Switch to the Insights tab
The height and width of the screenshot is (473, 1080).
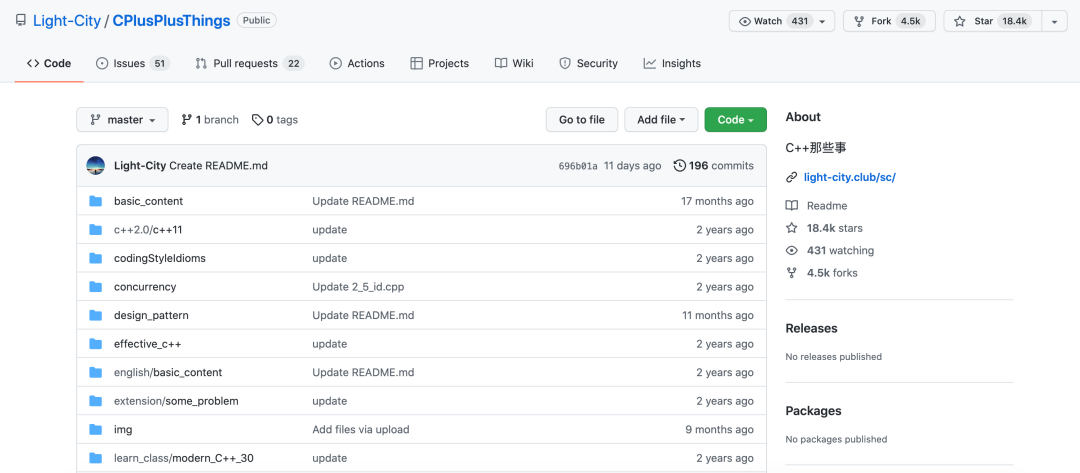pyautogui.click(x=672, y=63)
